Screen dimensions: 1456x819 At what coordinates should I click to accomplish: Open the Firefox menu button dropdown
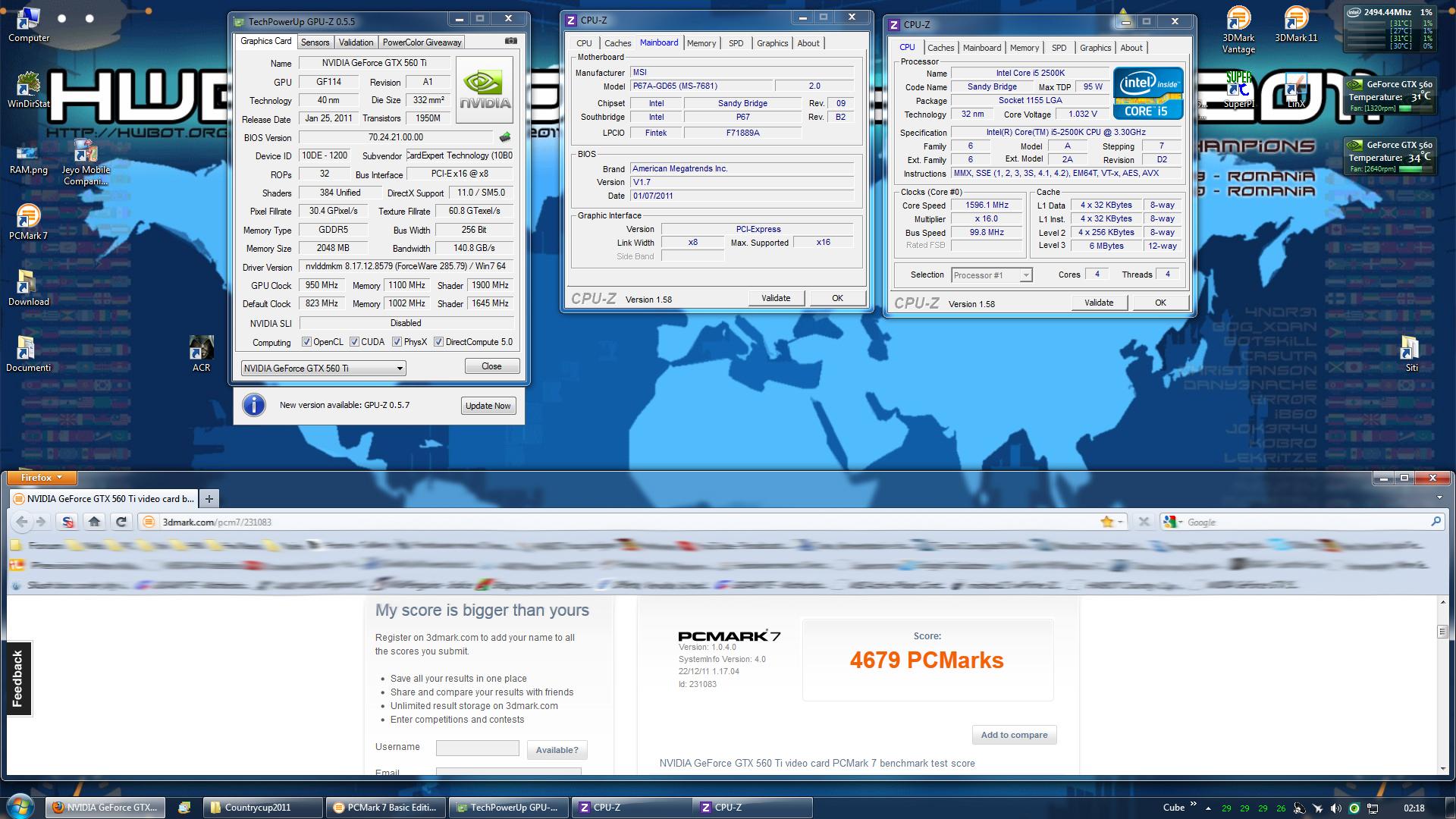click(x=42, y=478)
